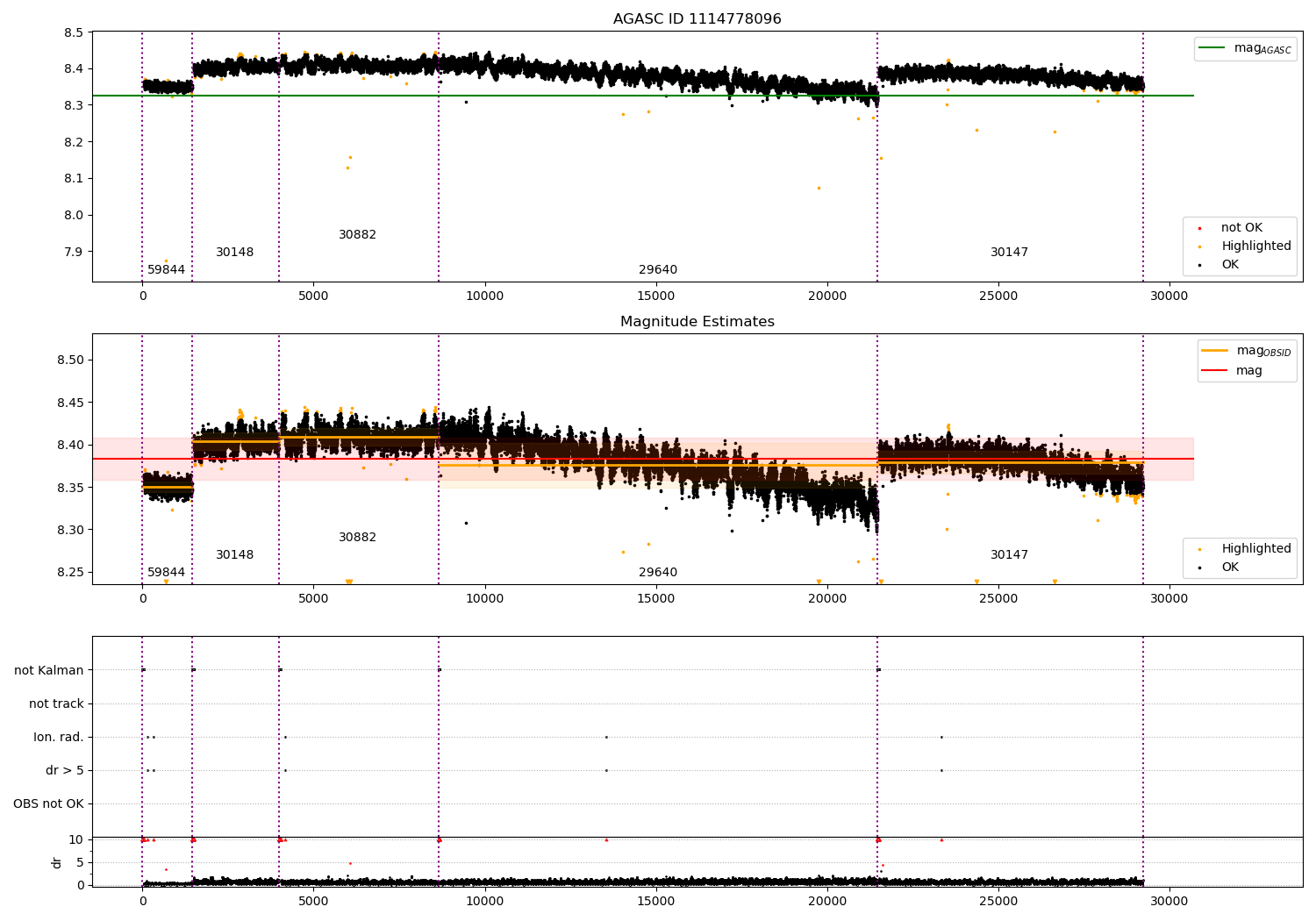Click OBSID label 30882 in the top plot
1316x921 pixels.
[357, 235]
